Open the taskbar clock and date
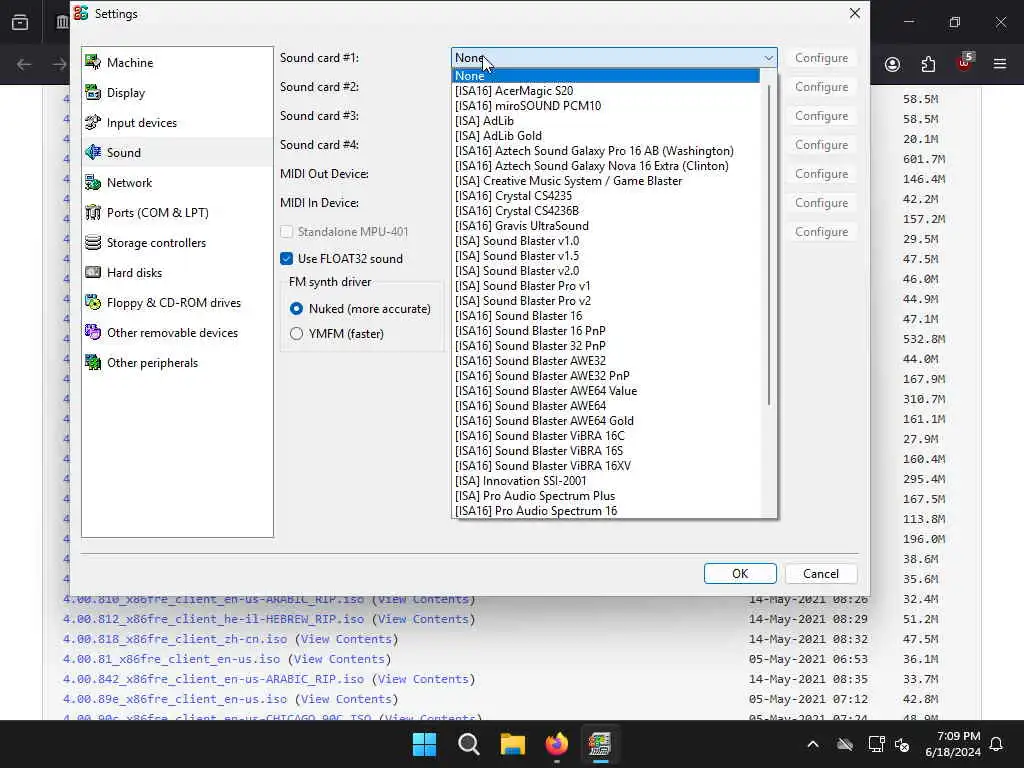 point(952,744)
